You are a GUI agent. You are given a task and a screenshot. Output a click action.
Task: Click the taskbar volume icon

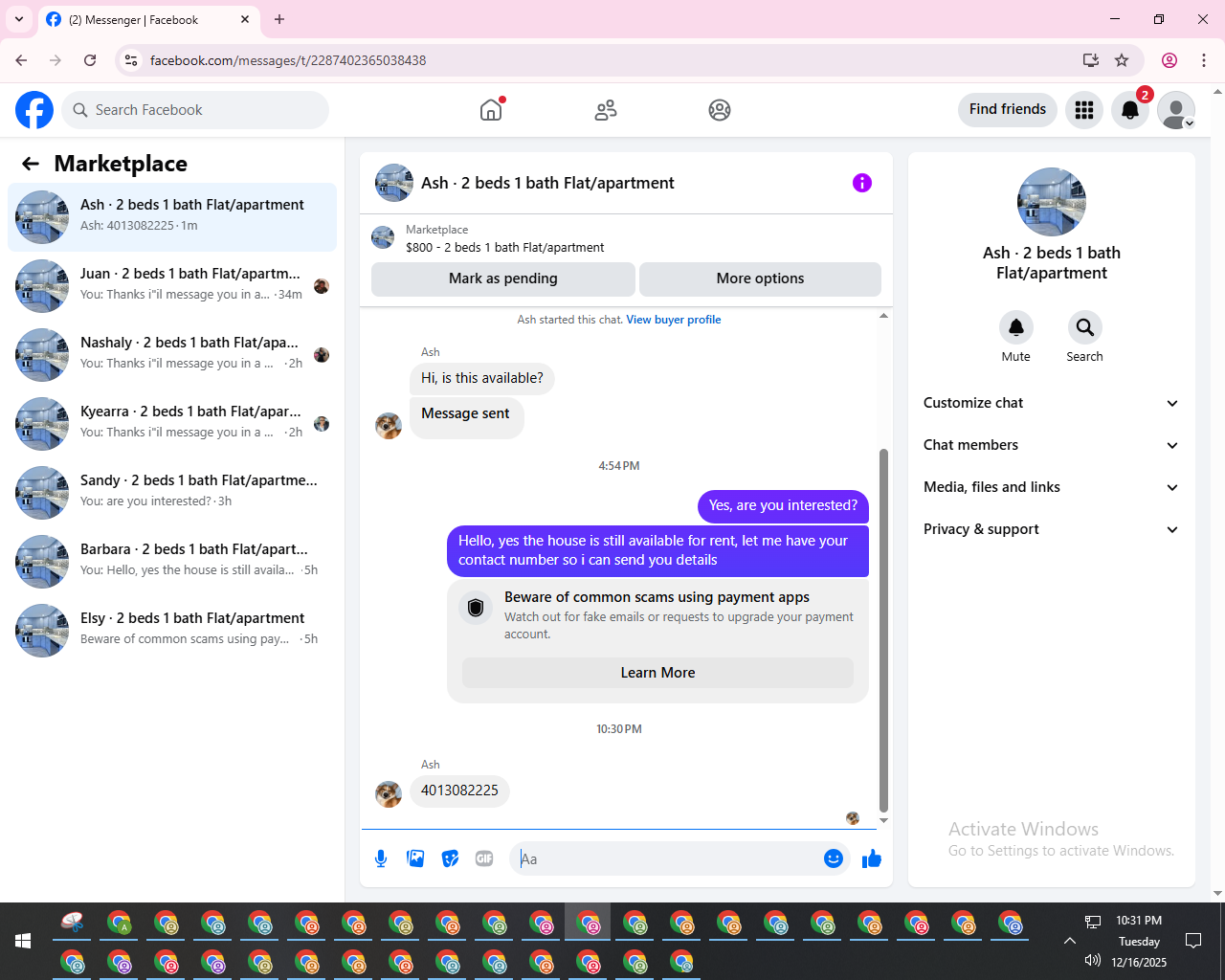pos(1093,961)
